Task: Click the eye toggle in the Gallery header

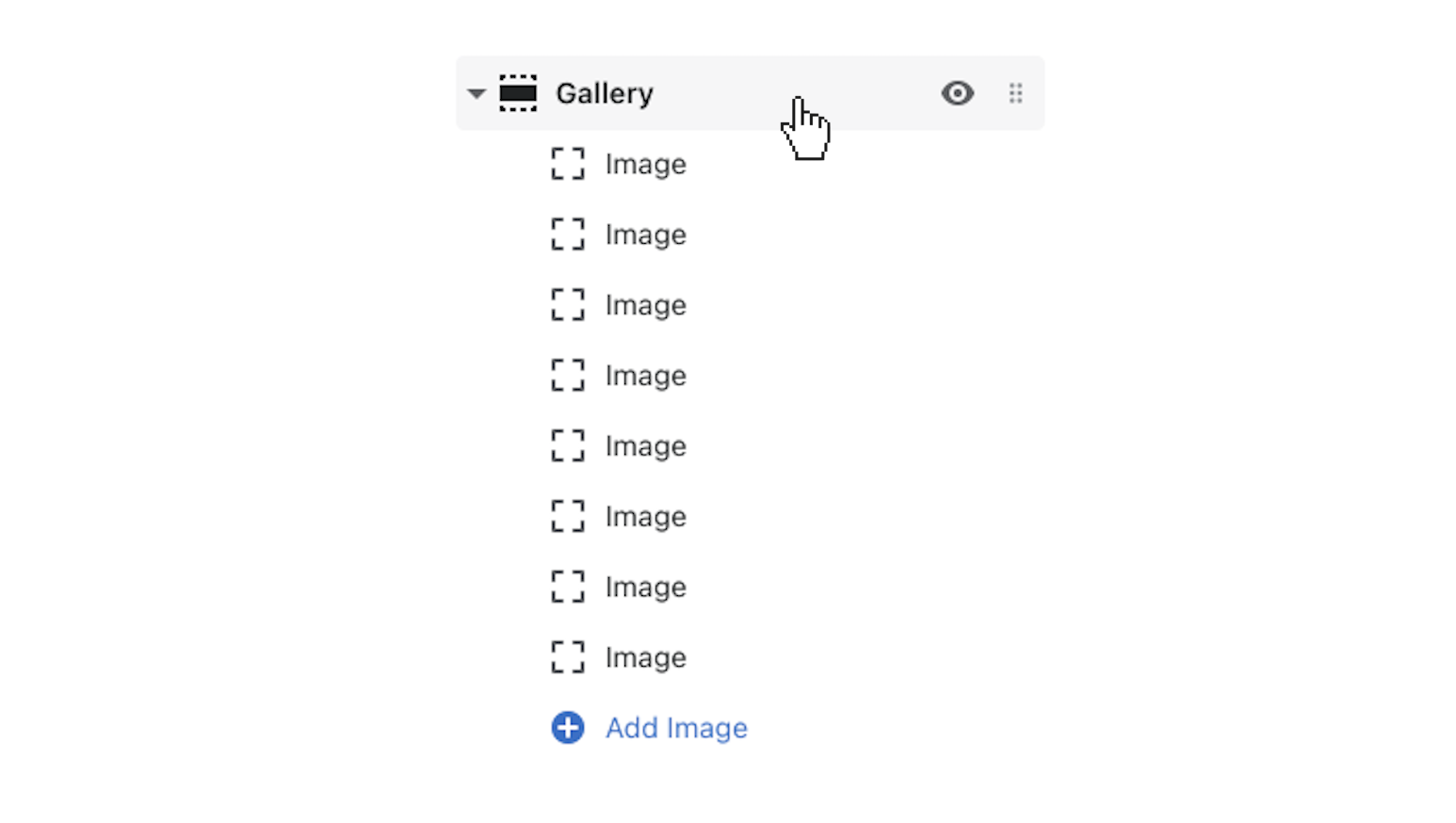Action: pos(957,93)
